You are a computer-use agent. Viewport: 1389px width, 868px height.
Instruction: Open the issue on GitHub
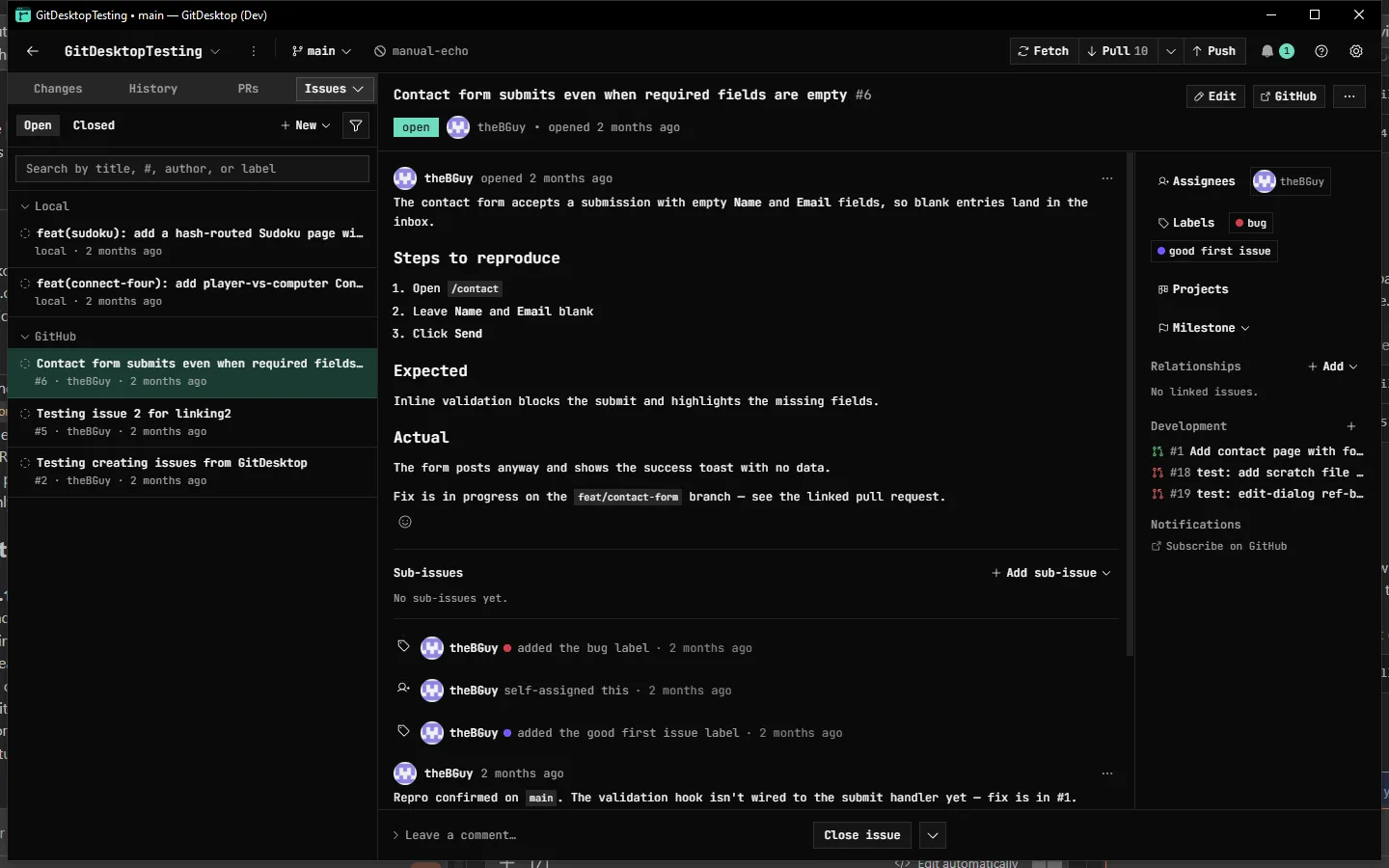click(x=1289, y=96)
